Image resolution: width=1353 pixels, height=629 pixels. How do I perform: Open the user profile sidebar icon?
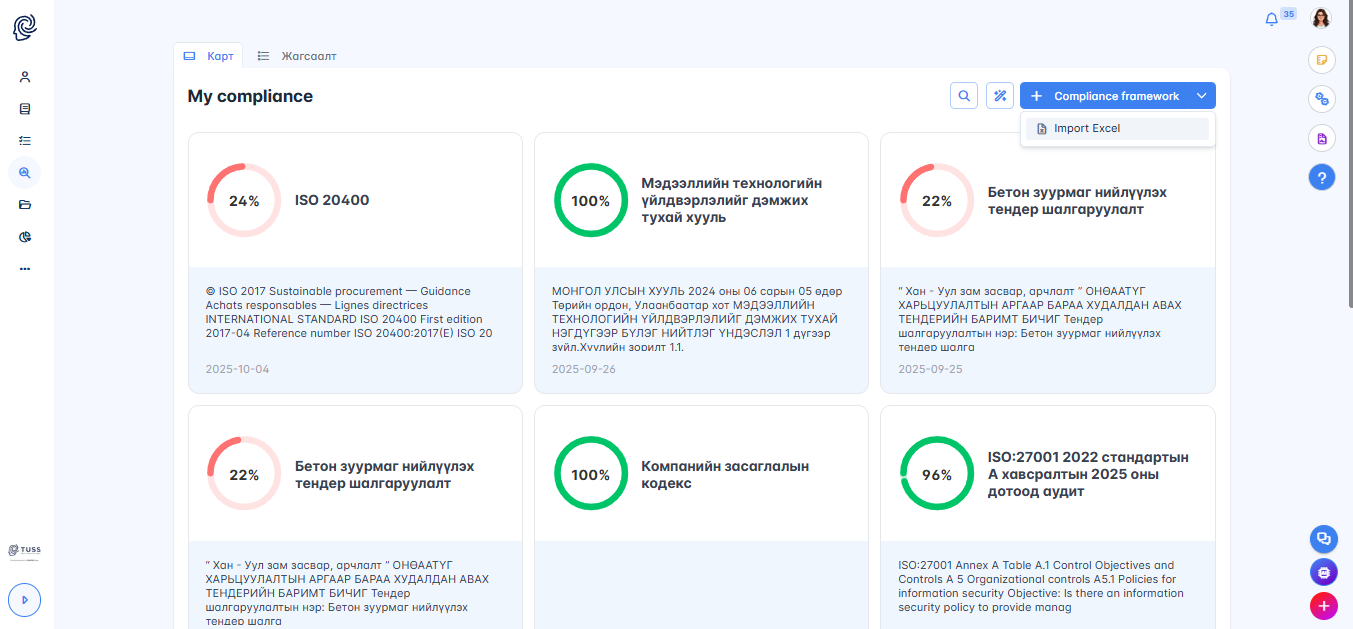click(x=25, y=77)
